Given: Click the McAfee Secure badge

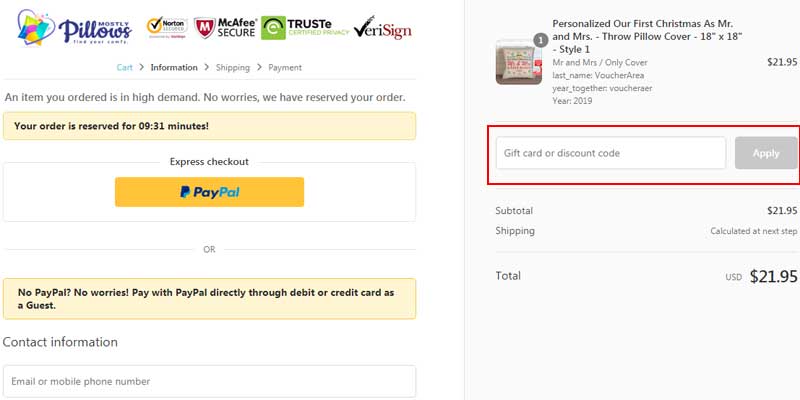Looking at the screenshot, I should point(224,27).
